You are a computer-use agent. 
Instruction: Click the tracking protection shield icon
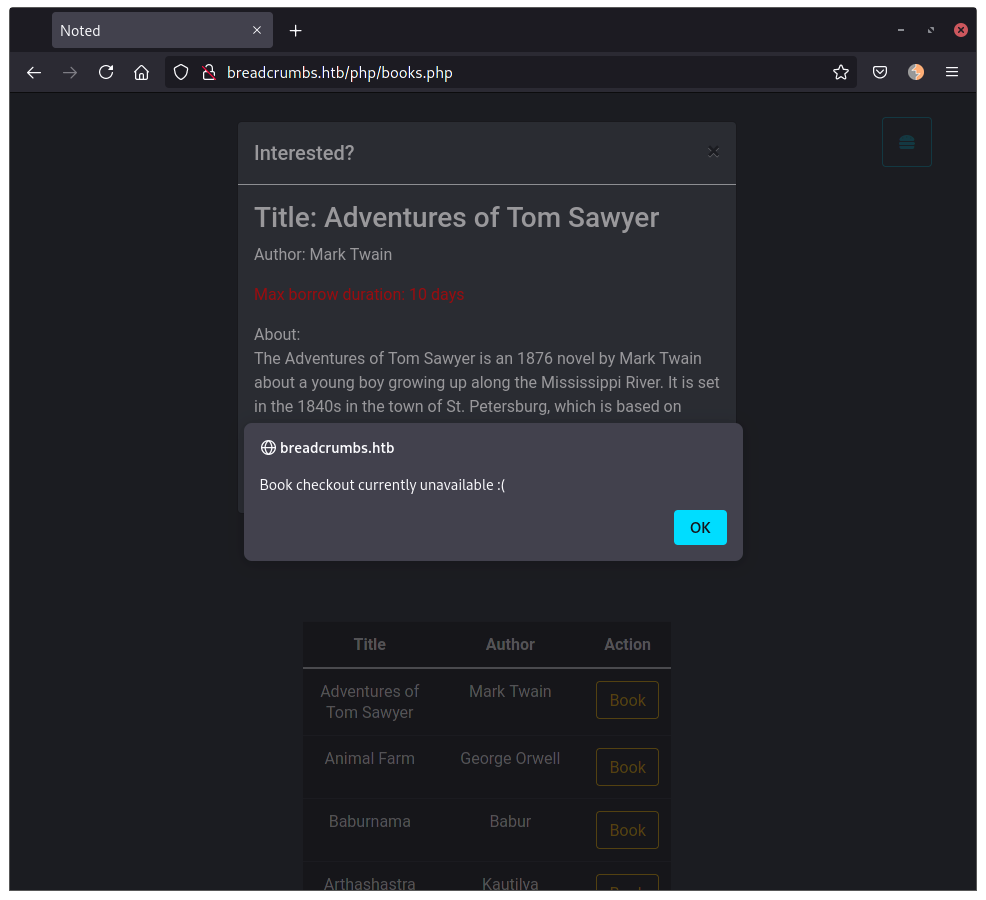[181, 72]
